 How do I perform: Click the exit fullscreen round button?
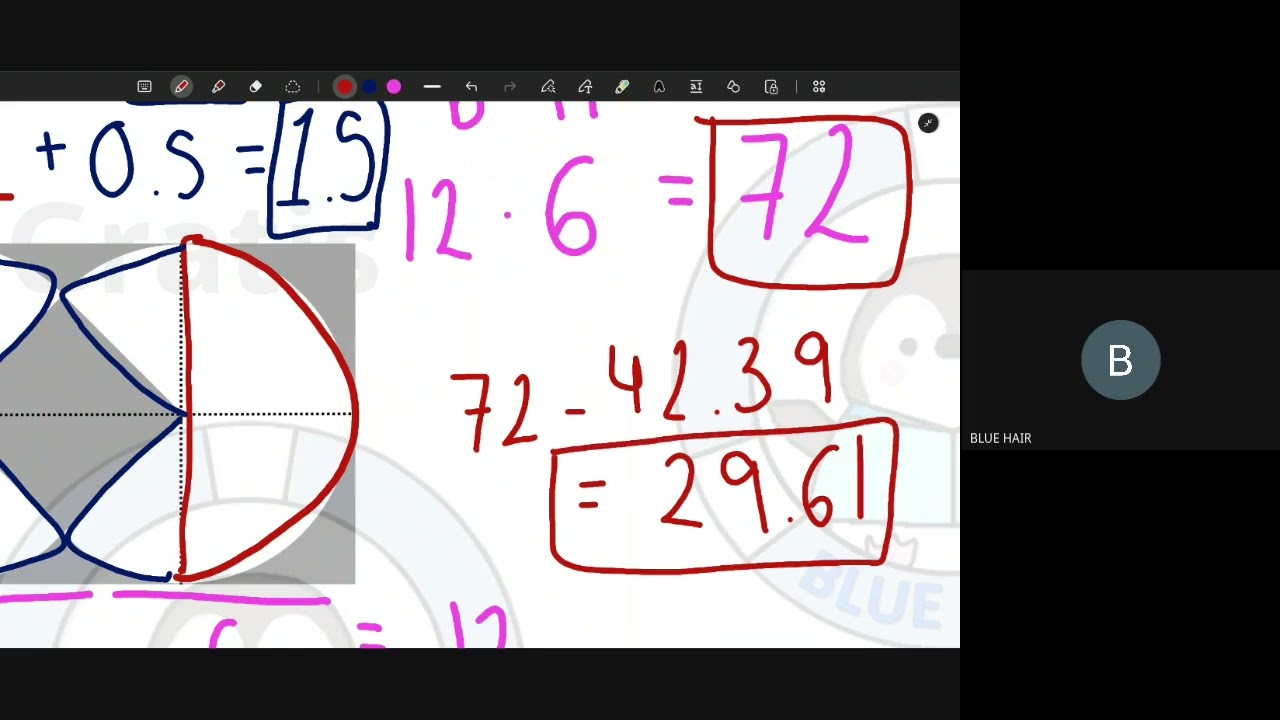[928, 123]
